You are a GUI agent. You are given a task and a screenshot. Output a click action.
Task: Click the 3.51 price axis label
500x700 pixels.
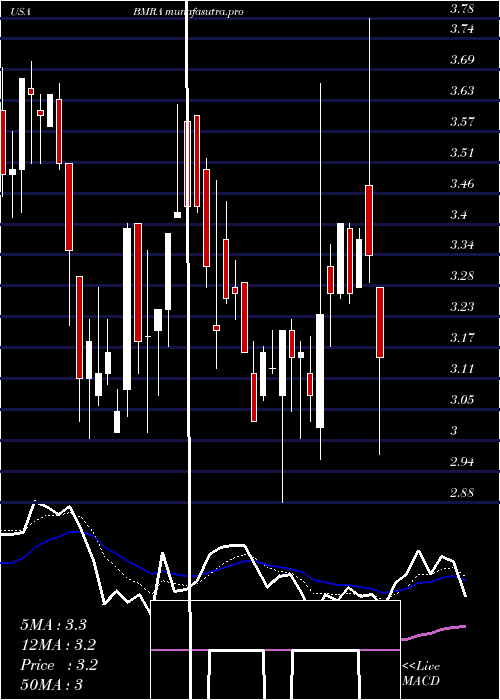click(462, 153)
